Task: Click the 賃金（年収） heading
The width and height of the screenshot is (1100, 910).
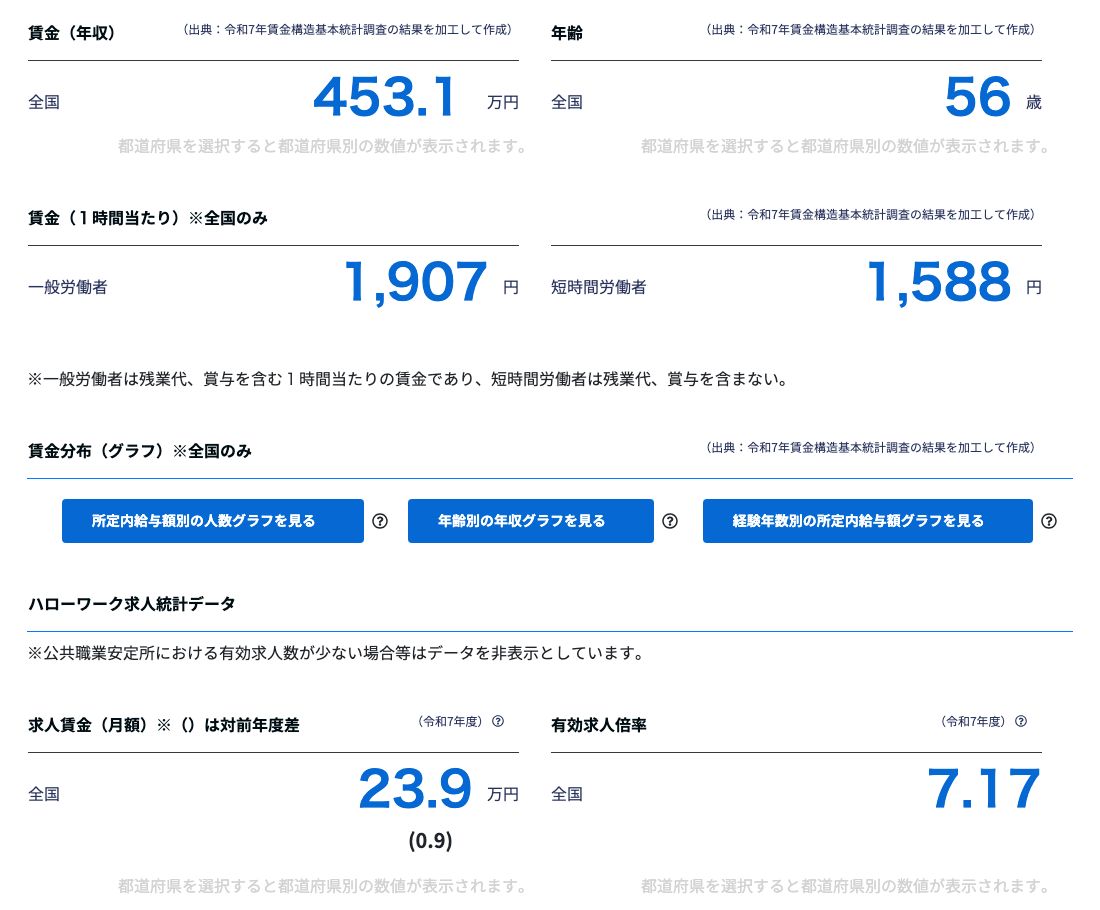Action: point(72,33)
